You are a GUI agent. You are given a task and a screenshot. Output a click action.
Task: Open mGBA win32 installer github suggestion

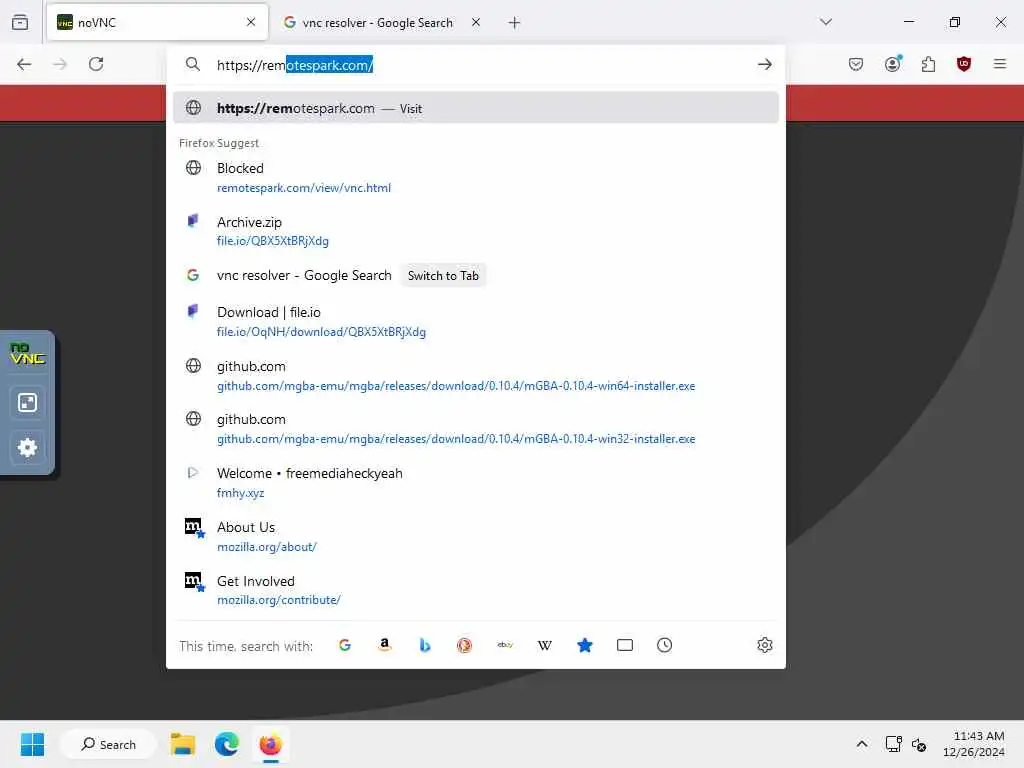[475, 429]
